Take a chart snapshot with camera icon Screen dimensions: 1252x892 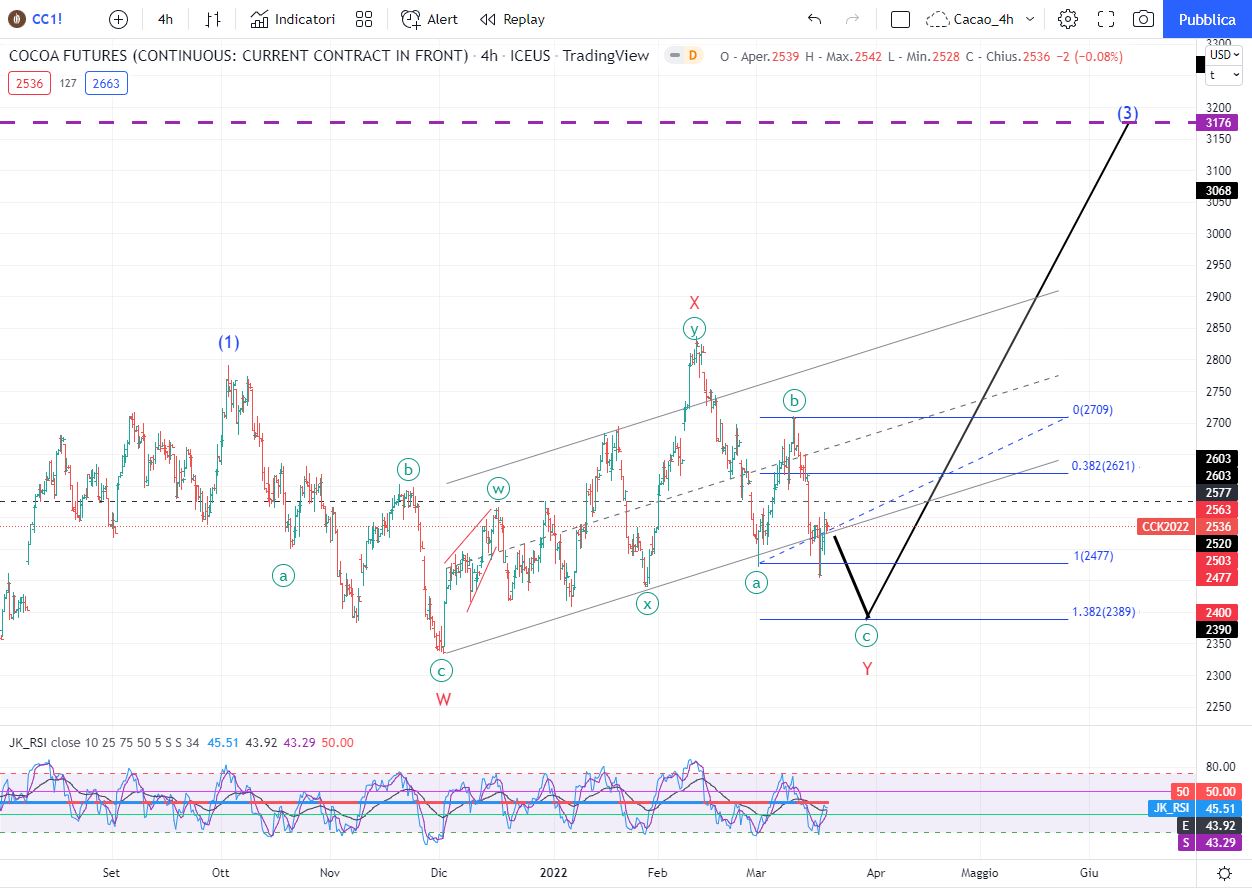[x=1143, y=19]
